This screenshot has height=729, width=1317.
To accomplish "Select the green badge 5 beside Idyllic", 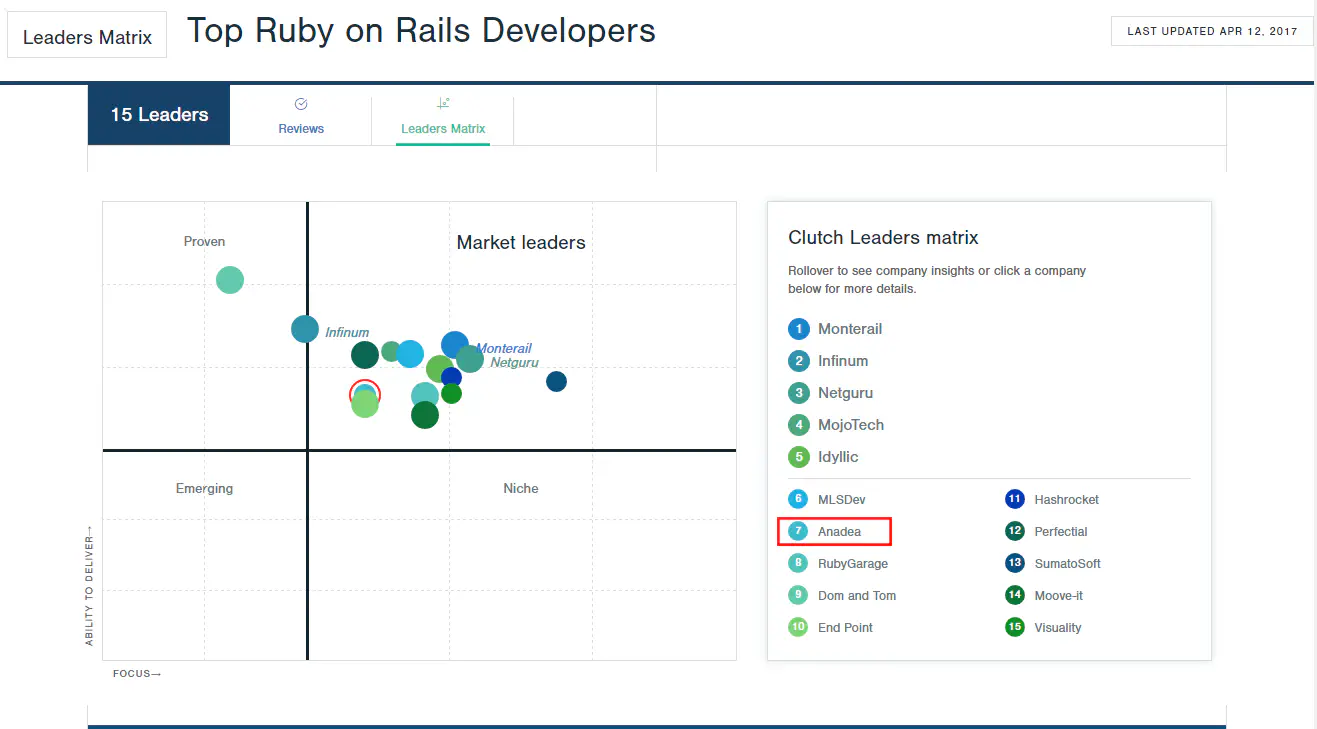I will [x=798, y=457].
